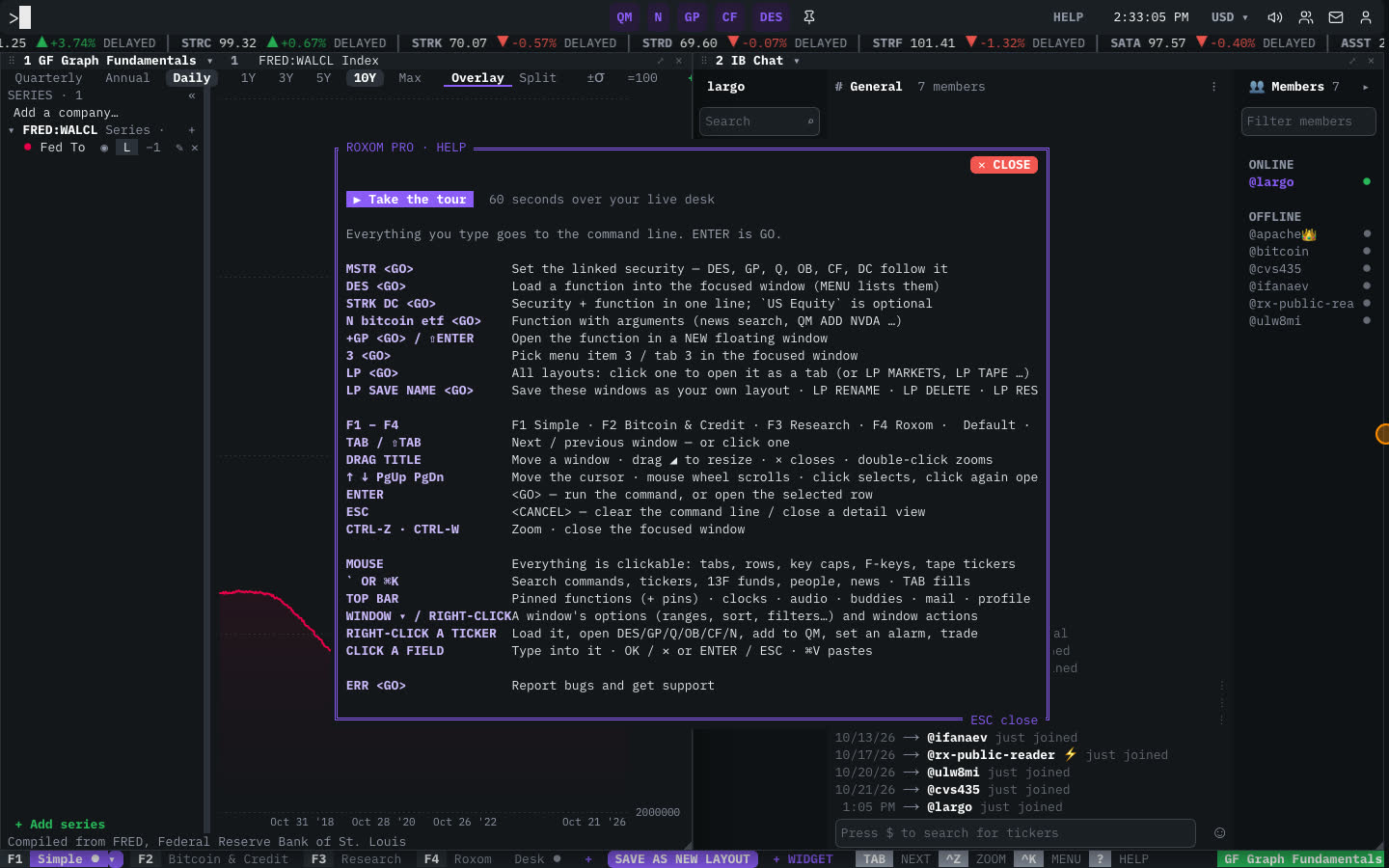
Task: Click + Add series below the list
Action: (60, 825)
